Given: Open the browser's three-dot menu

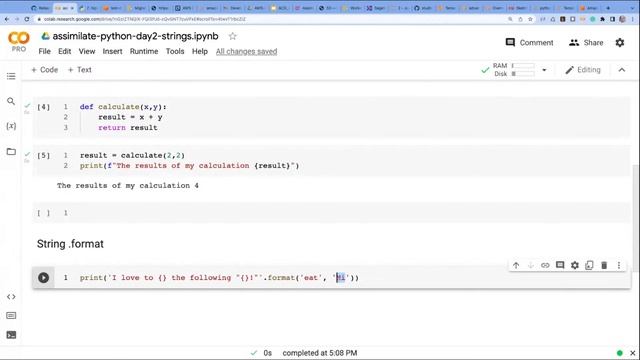Looking at the screenshot, I should click(x=633, y=19).
